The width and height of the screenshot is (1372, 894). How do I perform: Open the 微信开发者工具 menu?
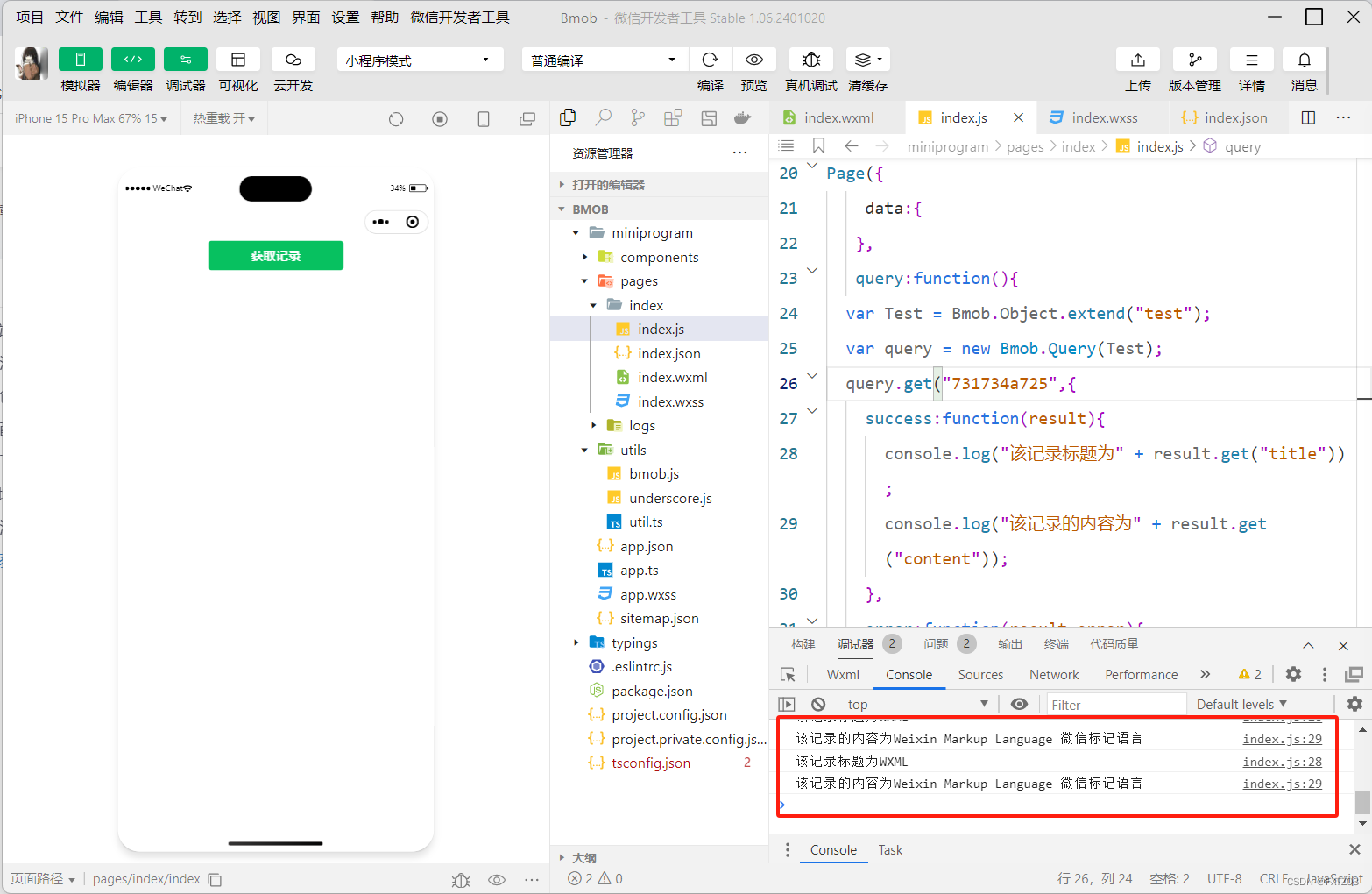(x=460, y=18)
